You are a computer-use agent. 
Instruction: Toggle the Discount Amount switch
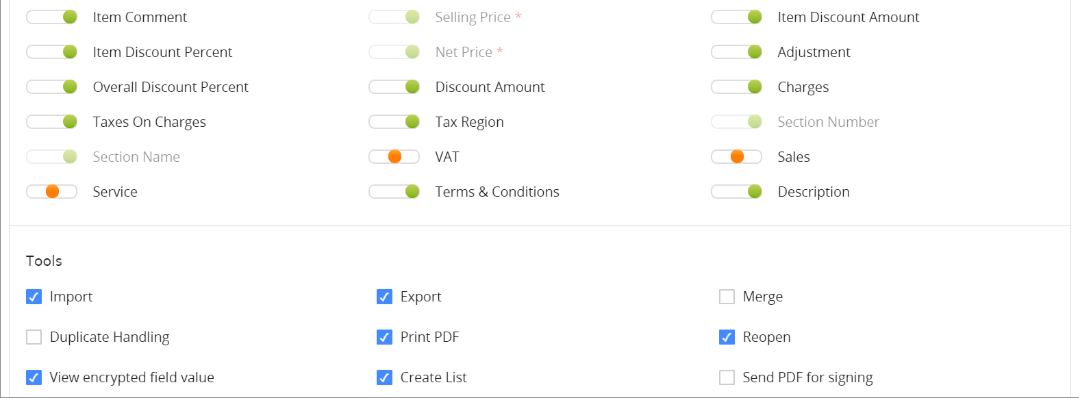click(394, 87)
